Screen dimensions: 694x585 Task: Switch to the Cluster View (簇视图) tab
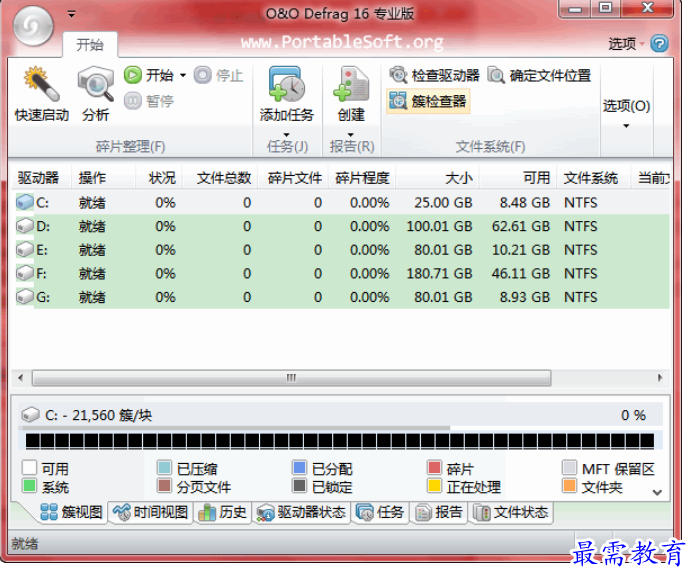(x=71, y=512)
